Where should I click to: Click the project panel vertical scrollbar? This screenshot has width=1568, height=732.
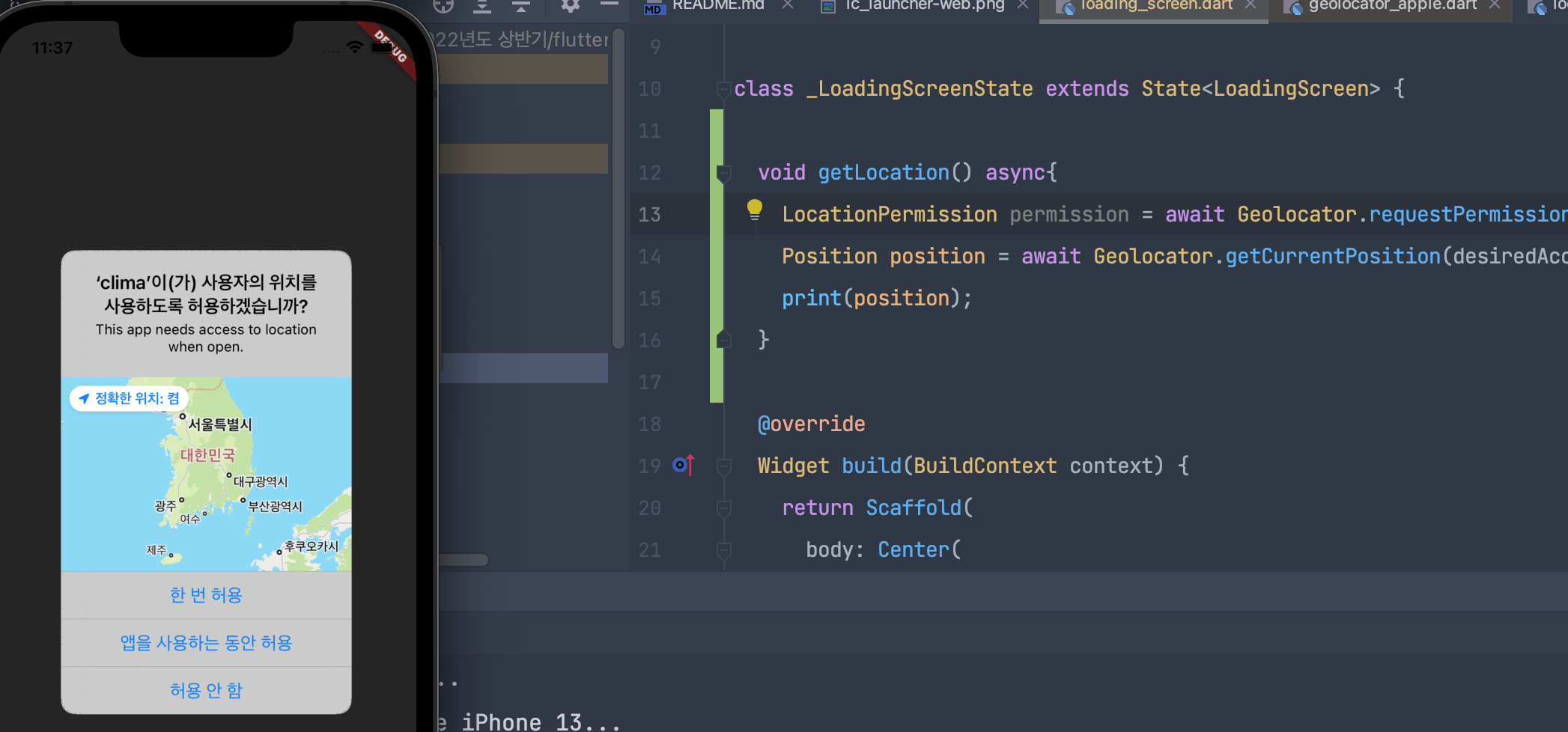pos(619,189)
